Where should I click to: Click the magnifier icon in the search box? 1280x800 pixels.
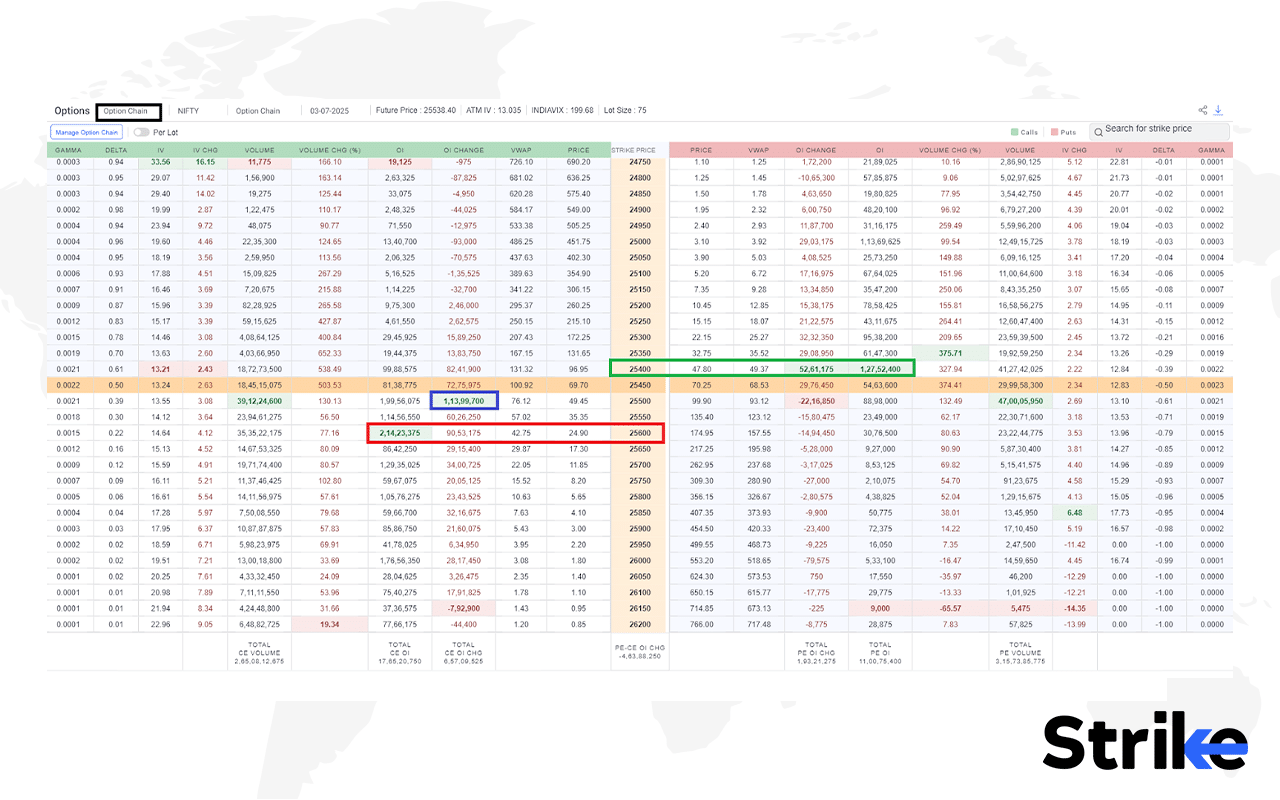click(1098, 129)
